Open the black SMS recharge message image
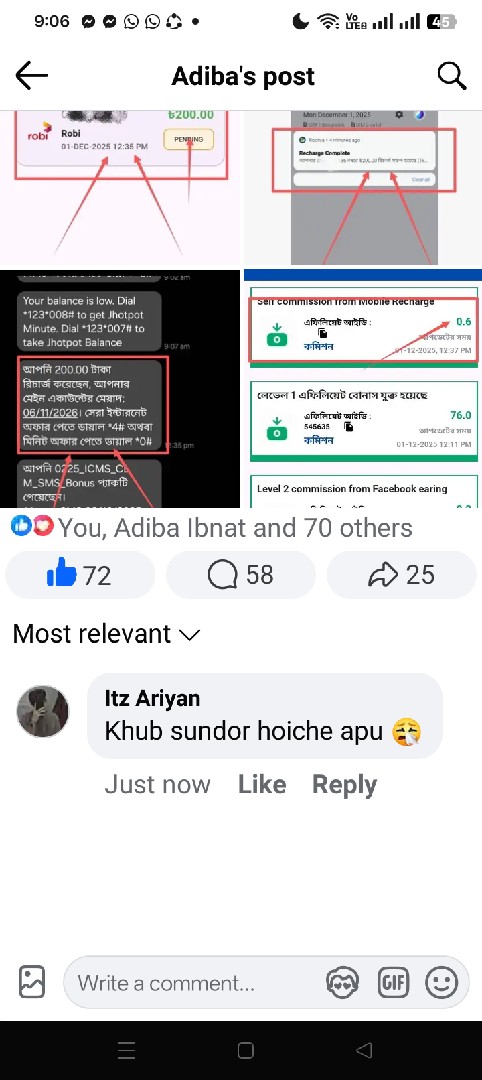 120,389
